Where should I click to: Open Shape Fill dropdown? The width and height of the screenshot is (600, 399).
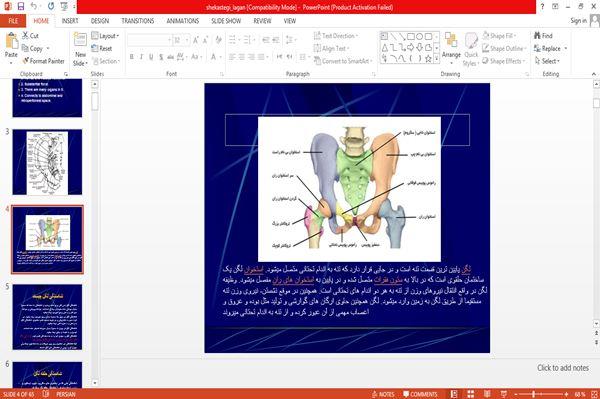pyautogui.click(x=499, y=36)
